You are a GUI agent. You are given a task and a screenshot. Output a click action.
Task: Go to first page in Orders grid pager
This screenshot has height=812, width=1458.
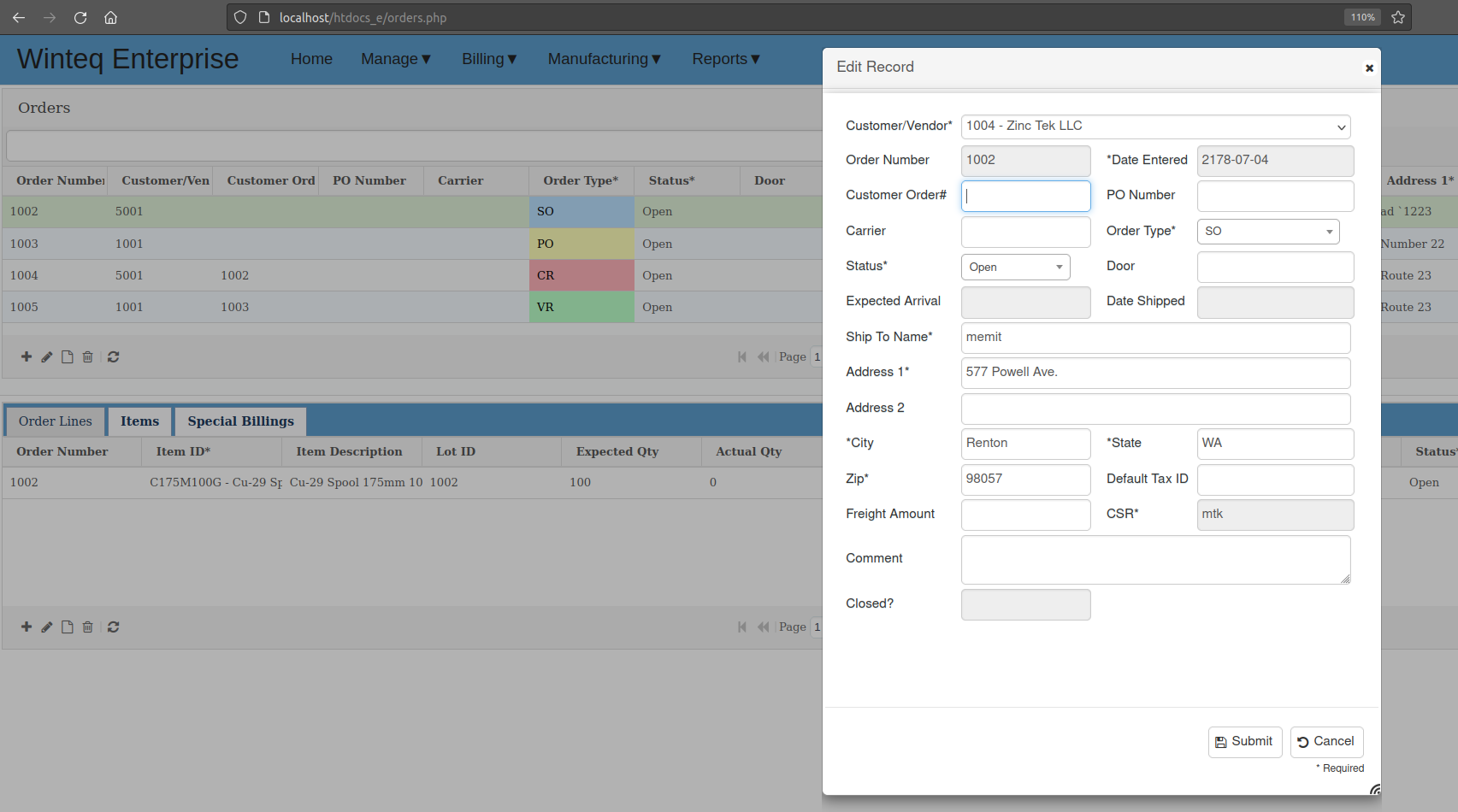742,356
